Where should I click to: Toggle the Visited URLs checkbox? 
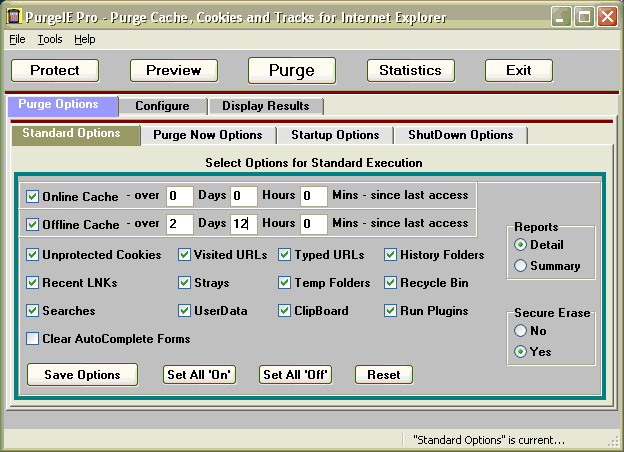184,255
